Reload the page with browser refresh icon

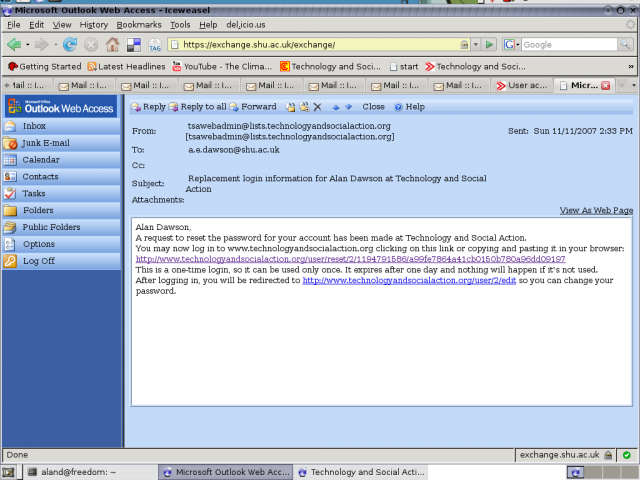pos(70,44)
